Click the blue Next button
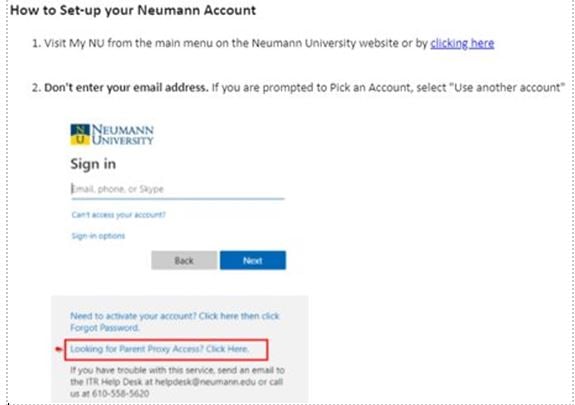This screenshot has width=575, height=405. pos(253,260)
